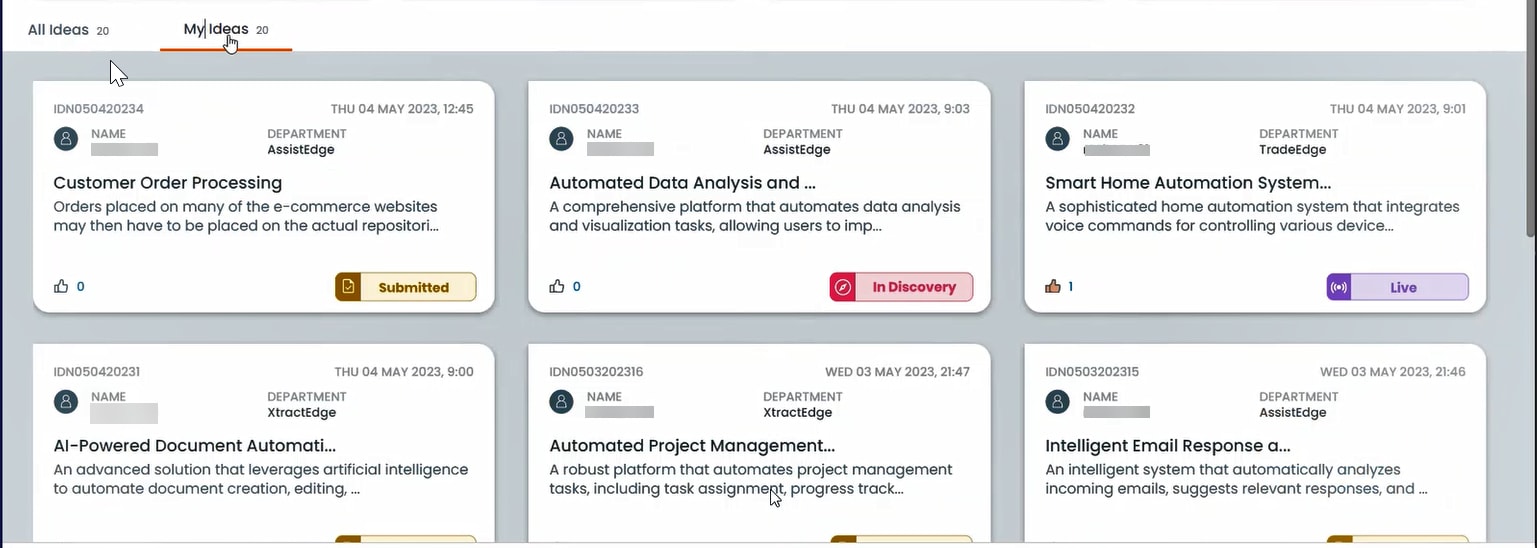The image size is (1537, 548).
Task: Click user avatar on idea IDN050420234
Action: 66,139
